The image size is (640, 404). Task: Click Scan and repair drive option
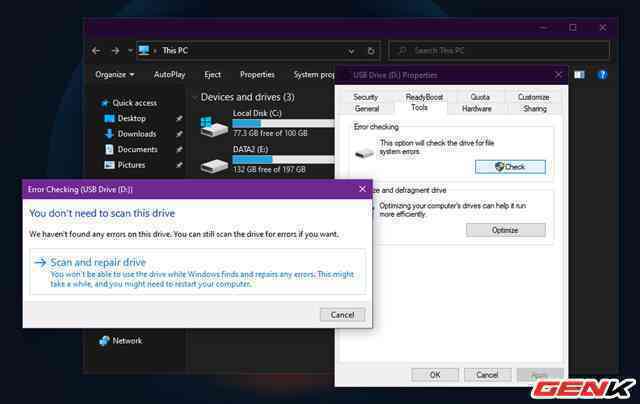198,272
